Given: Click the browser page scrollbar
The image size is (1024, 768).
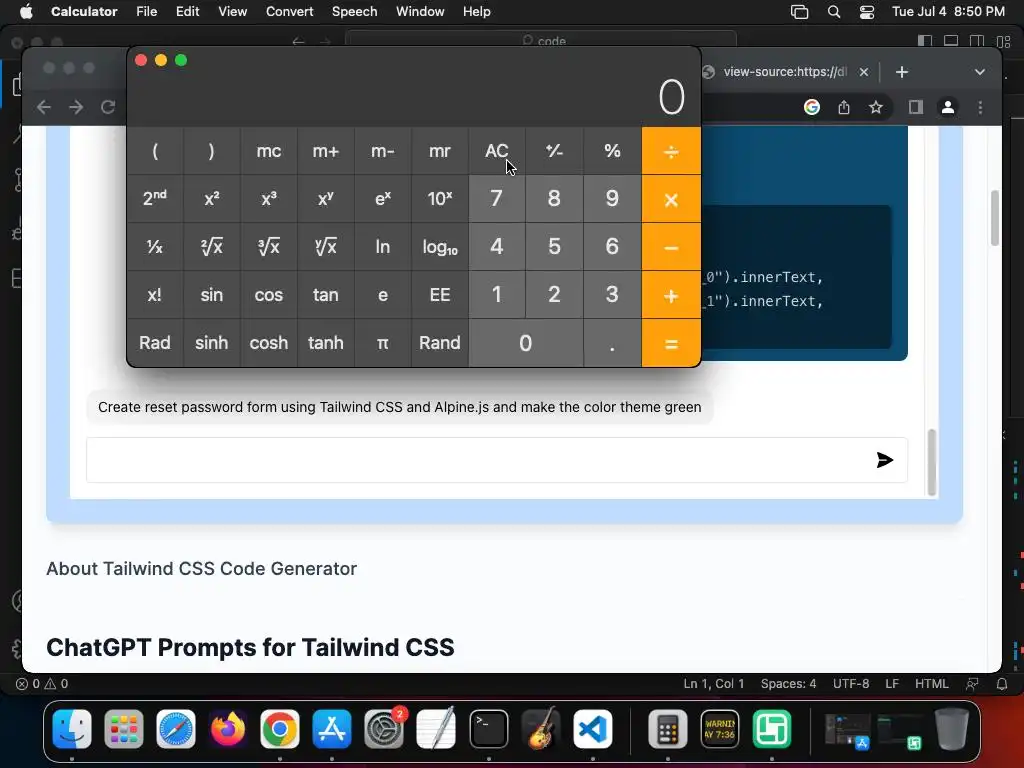Looking at the screenshot, I should tap(995, 217).
